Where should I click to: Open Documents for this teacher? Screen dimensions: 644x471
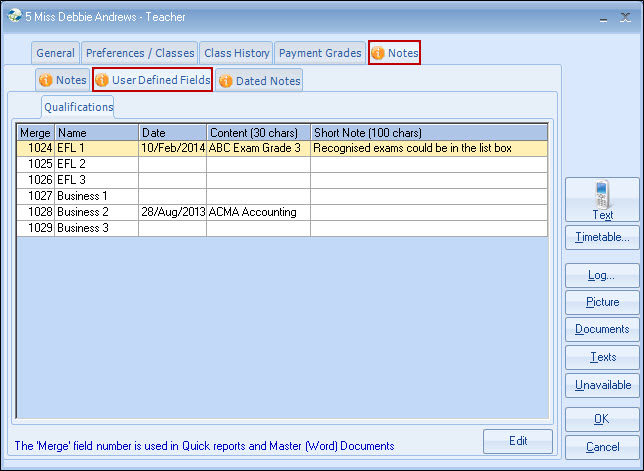(x=602, y=329)
